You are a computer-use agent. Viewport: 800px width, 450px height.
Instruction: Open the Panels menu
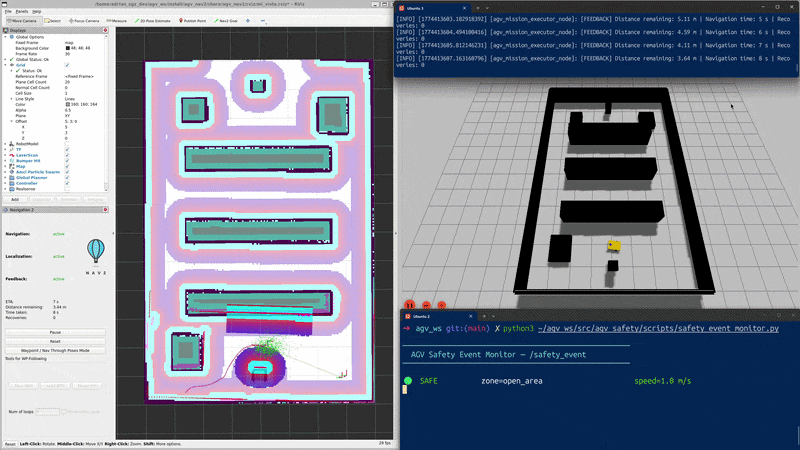click(22, 11)
